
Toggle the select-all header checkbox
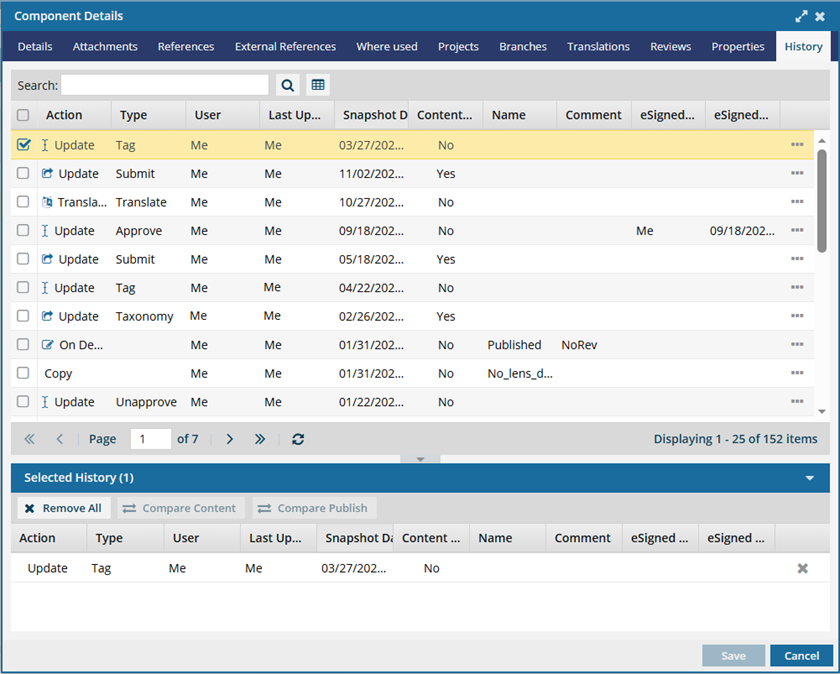(24, 115)
